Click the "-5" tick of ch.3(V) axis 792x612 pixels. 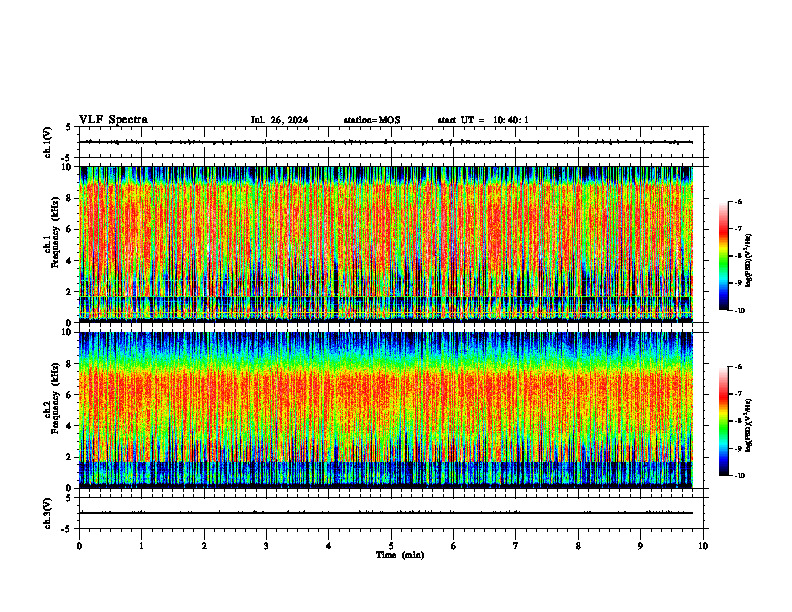coord(66,529)
